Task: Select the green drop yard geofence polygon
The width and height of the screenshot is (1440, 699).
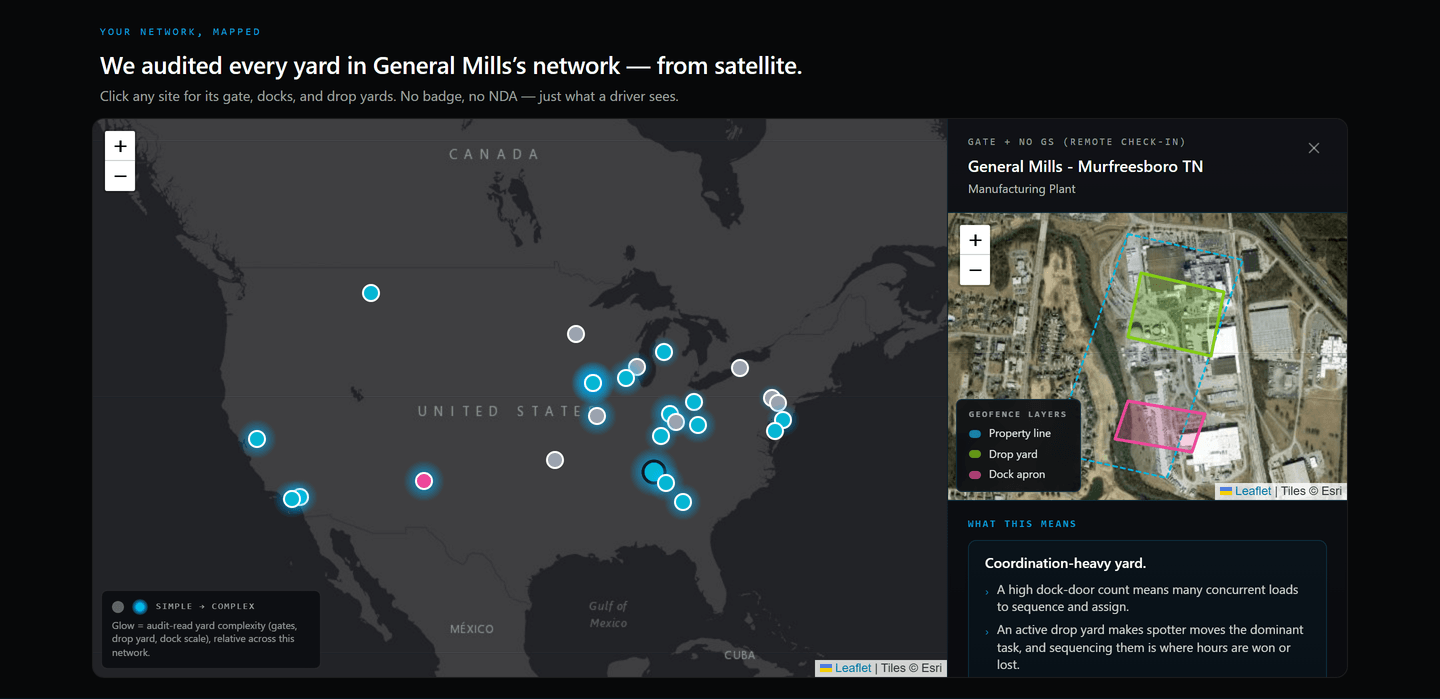Action: pos(1176,314)
